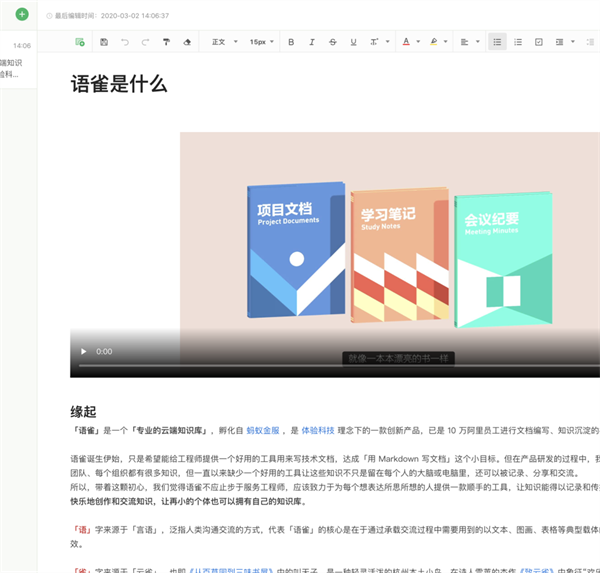
Task: Expand the alignment options arrow
Action: [478, 42]
